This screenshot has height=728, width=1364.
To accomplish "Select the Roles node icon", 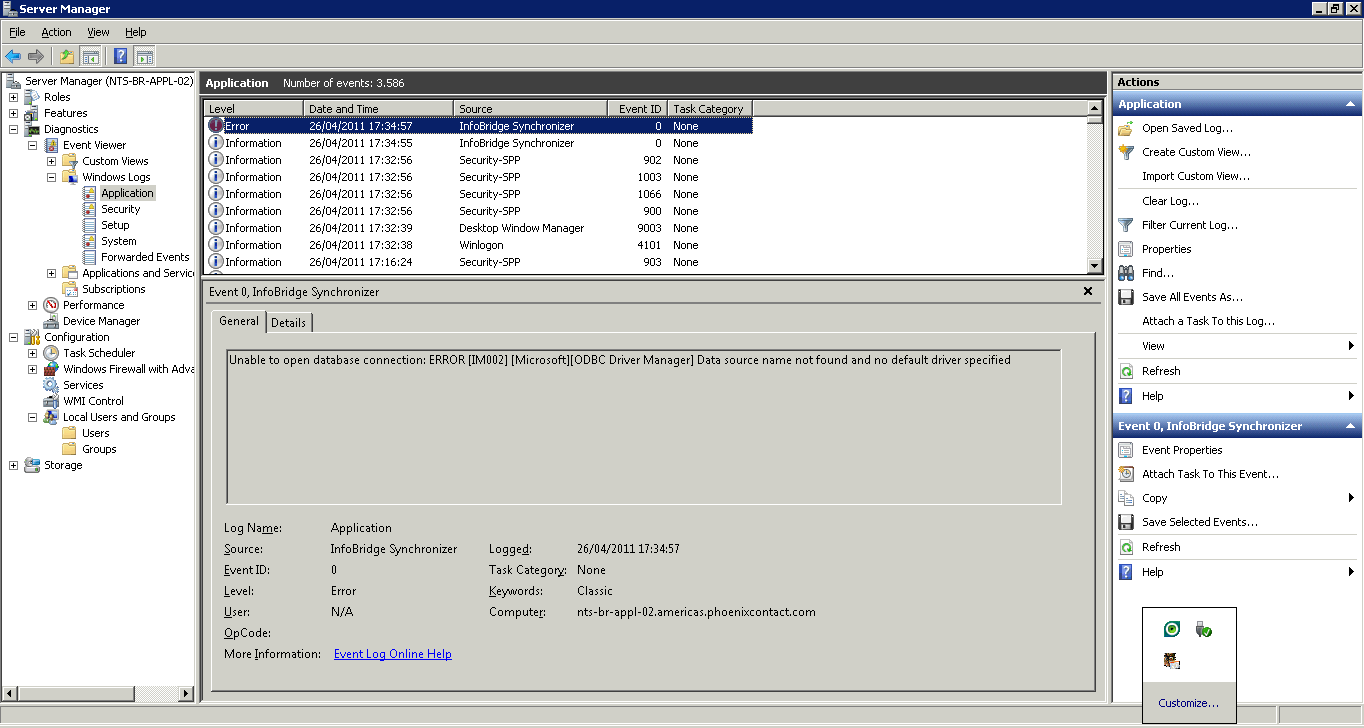I will [32, 97].
